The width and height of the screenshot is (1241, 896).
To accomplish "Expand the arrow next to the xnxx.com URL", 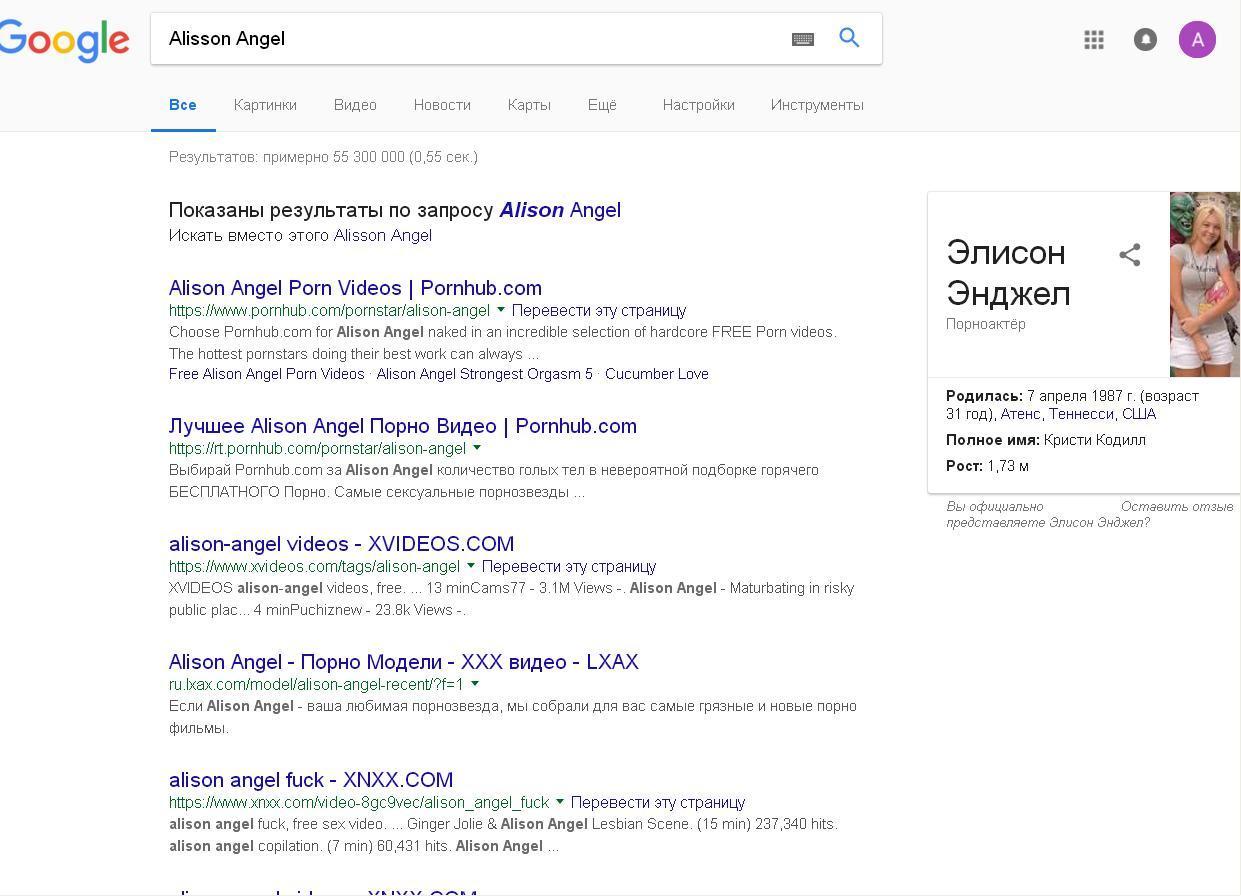I will pos(560,802).
